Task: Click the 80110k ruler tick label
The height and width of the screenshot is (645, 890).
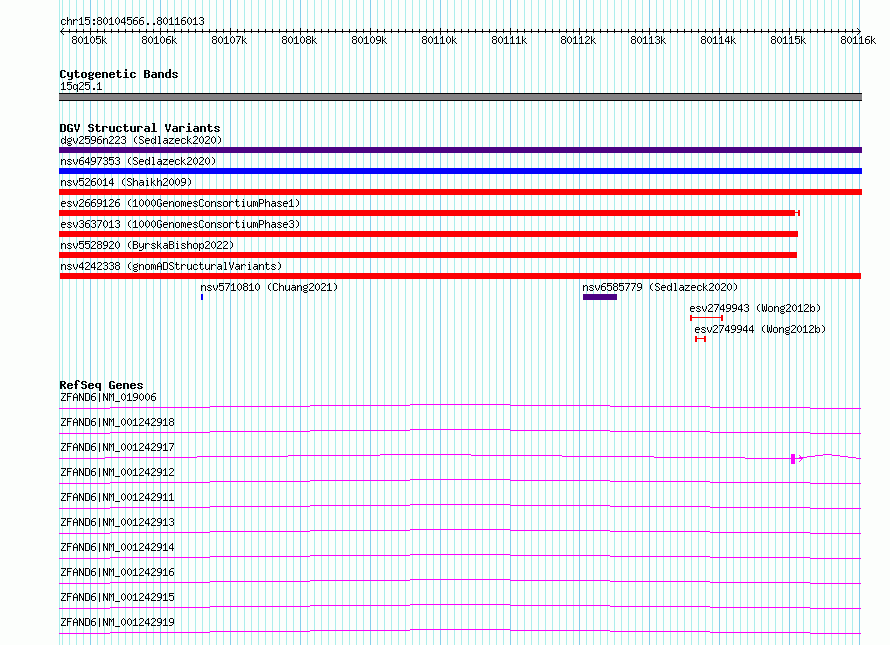Action: 439,40
